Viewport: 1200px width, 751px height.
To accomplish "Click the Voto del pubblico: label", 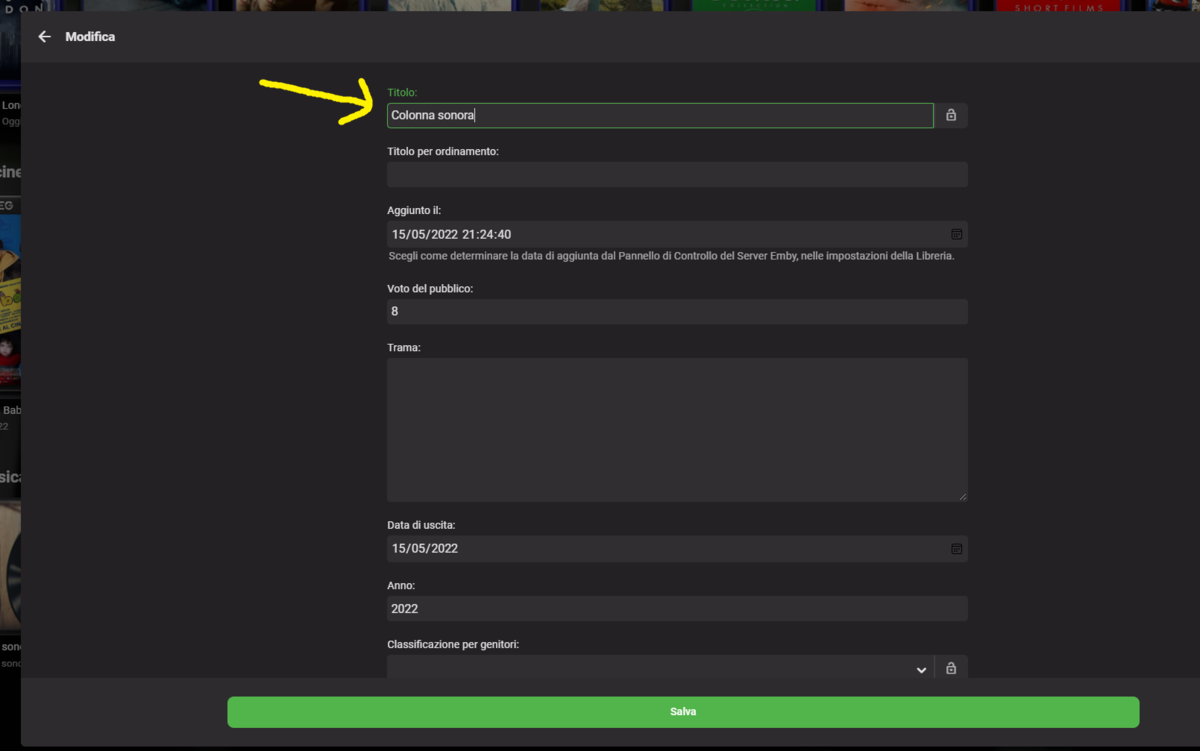I will (x=430, y=289).
